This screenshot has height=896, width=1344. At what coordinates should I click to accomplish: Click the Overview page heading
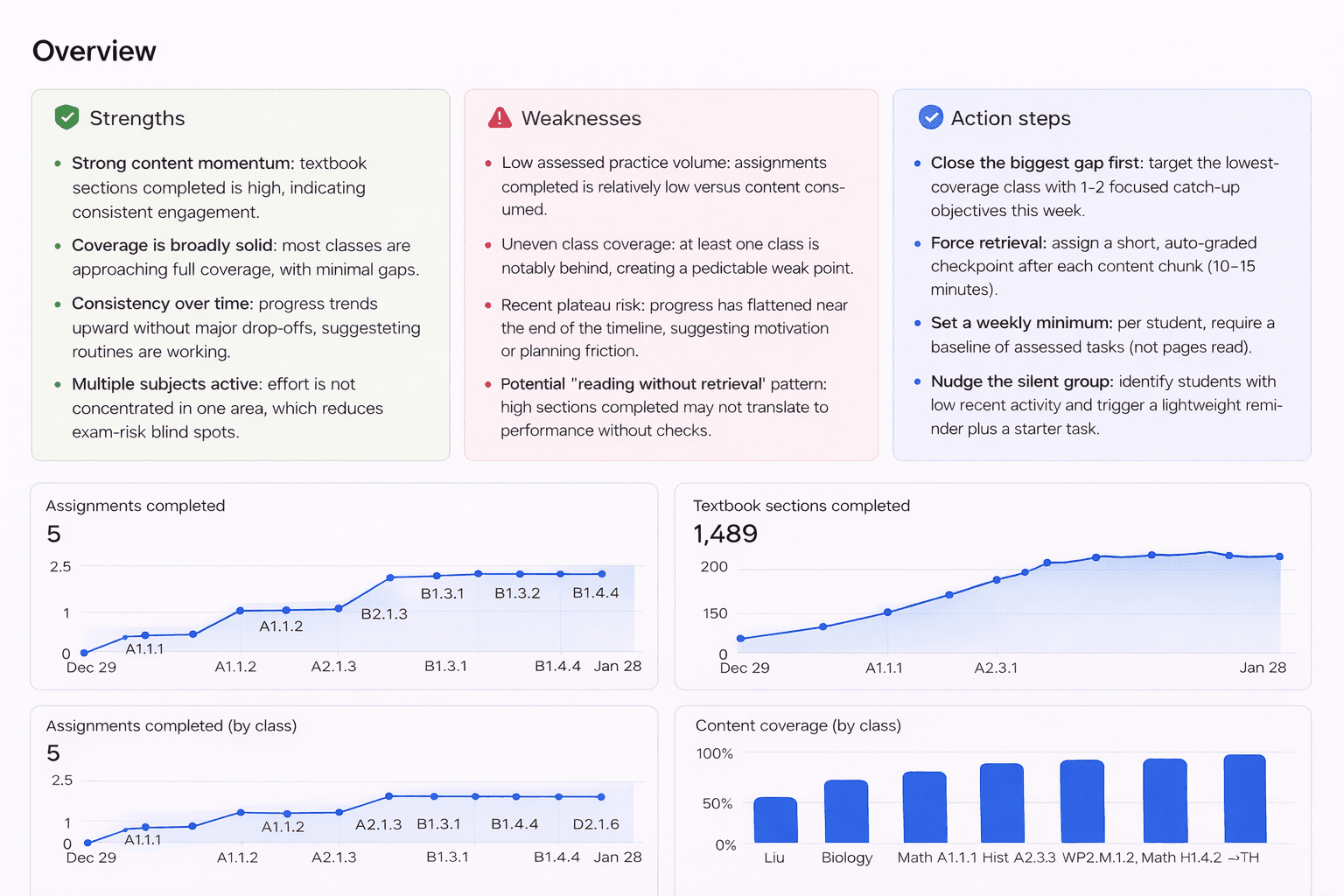(94, 52)
